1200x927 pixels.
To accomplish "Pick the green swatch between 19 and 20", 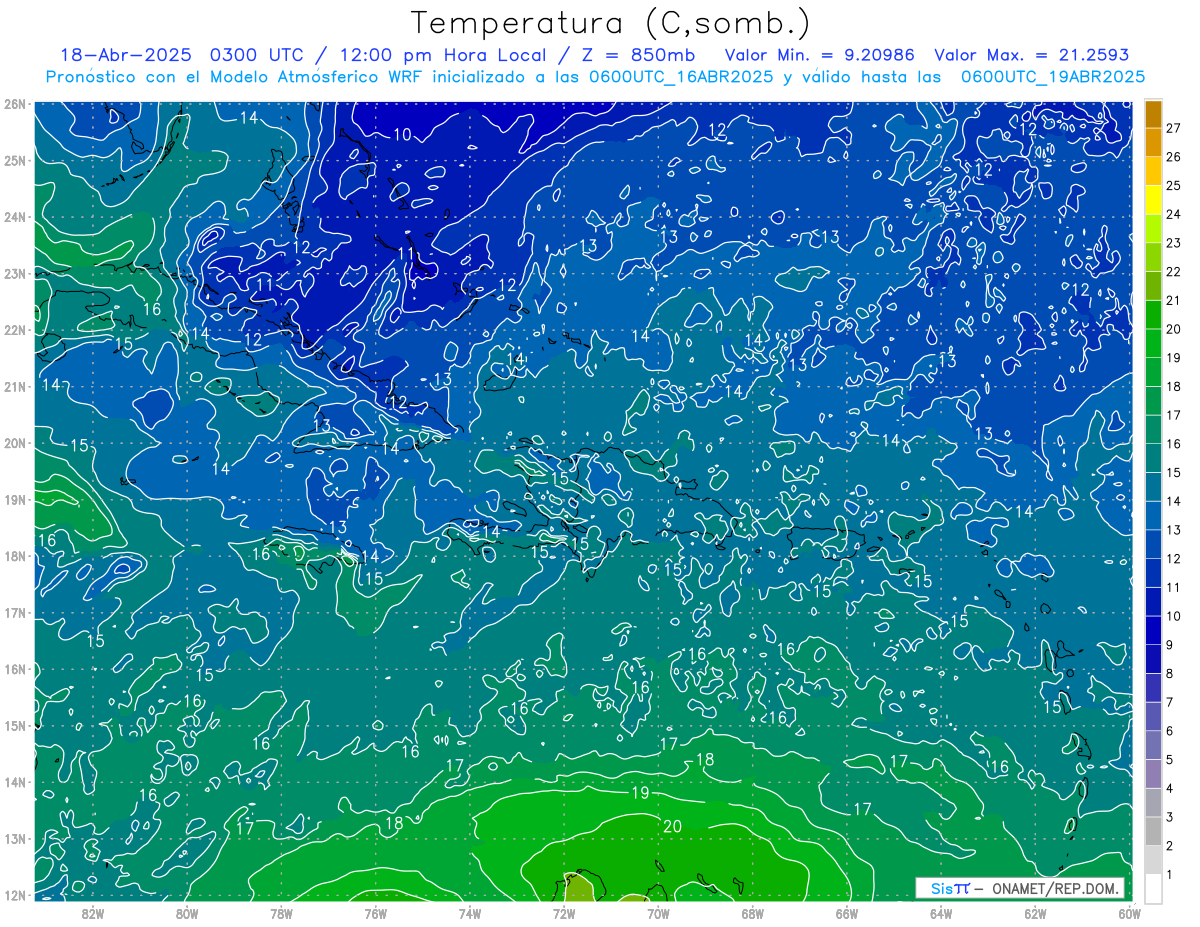I will pos(1154,343).
